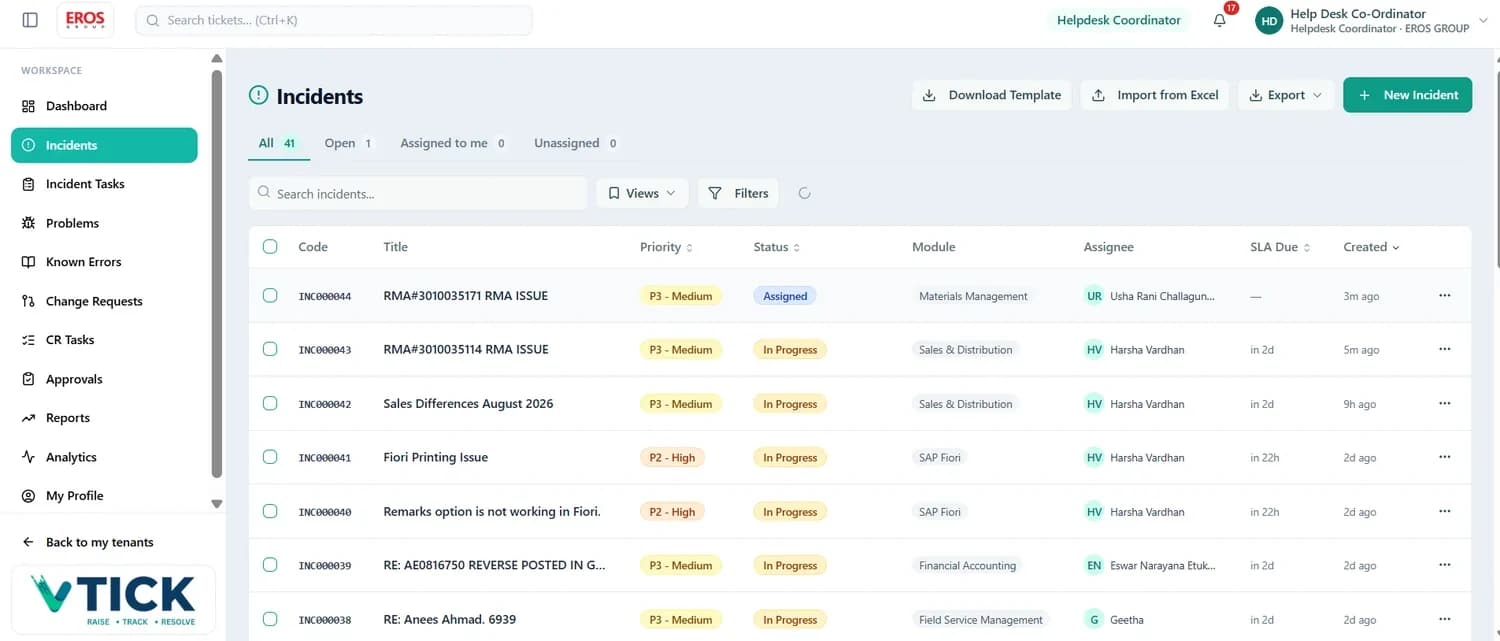Screen dimensions: 1500x641
Task: Click the Approvals clipboard-check icon
Action: [28, 379]
